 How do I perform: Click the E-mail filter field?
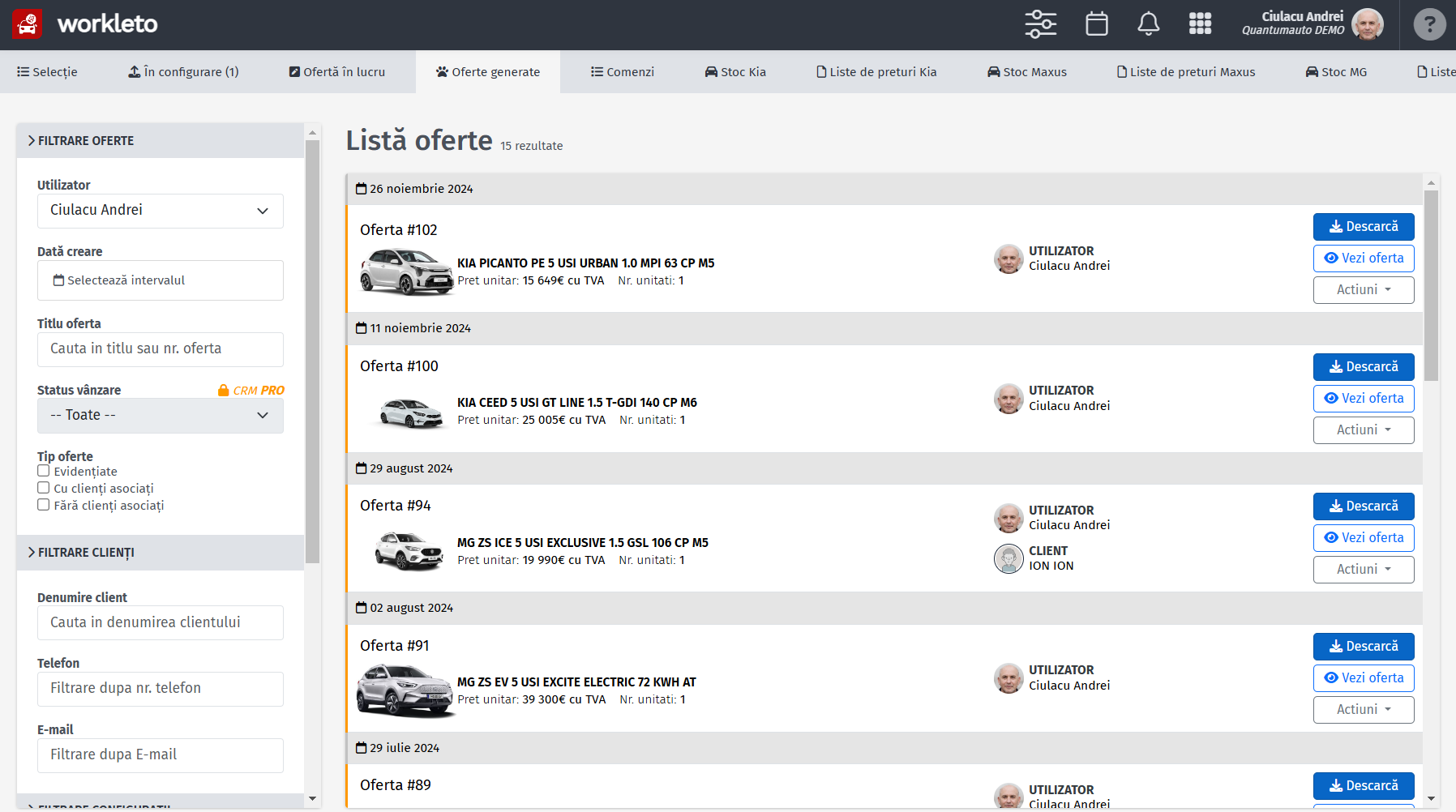[161, 755]
